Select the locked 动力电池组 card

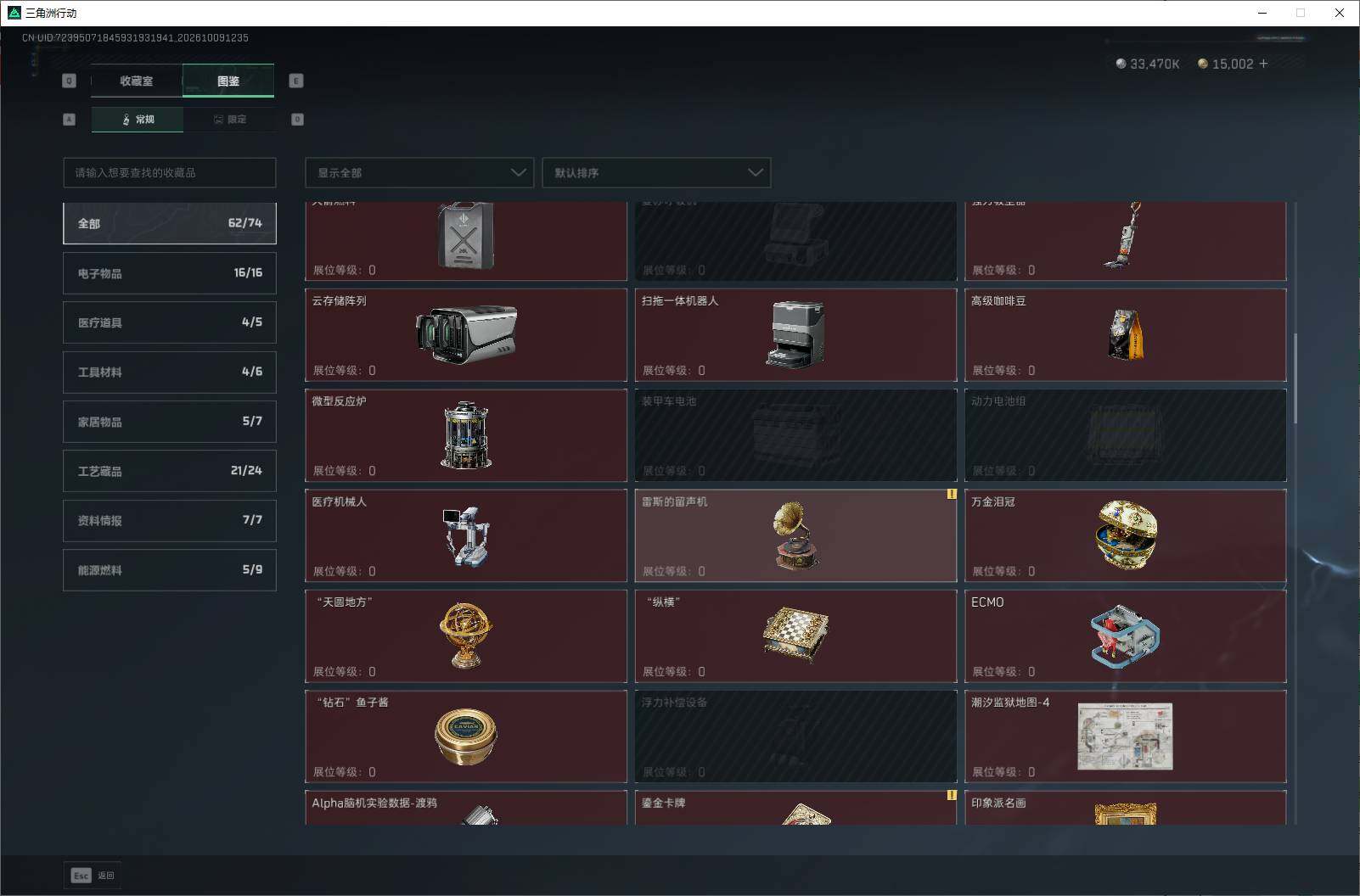coord(1126,434)
